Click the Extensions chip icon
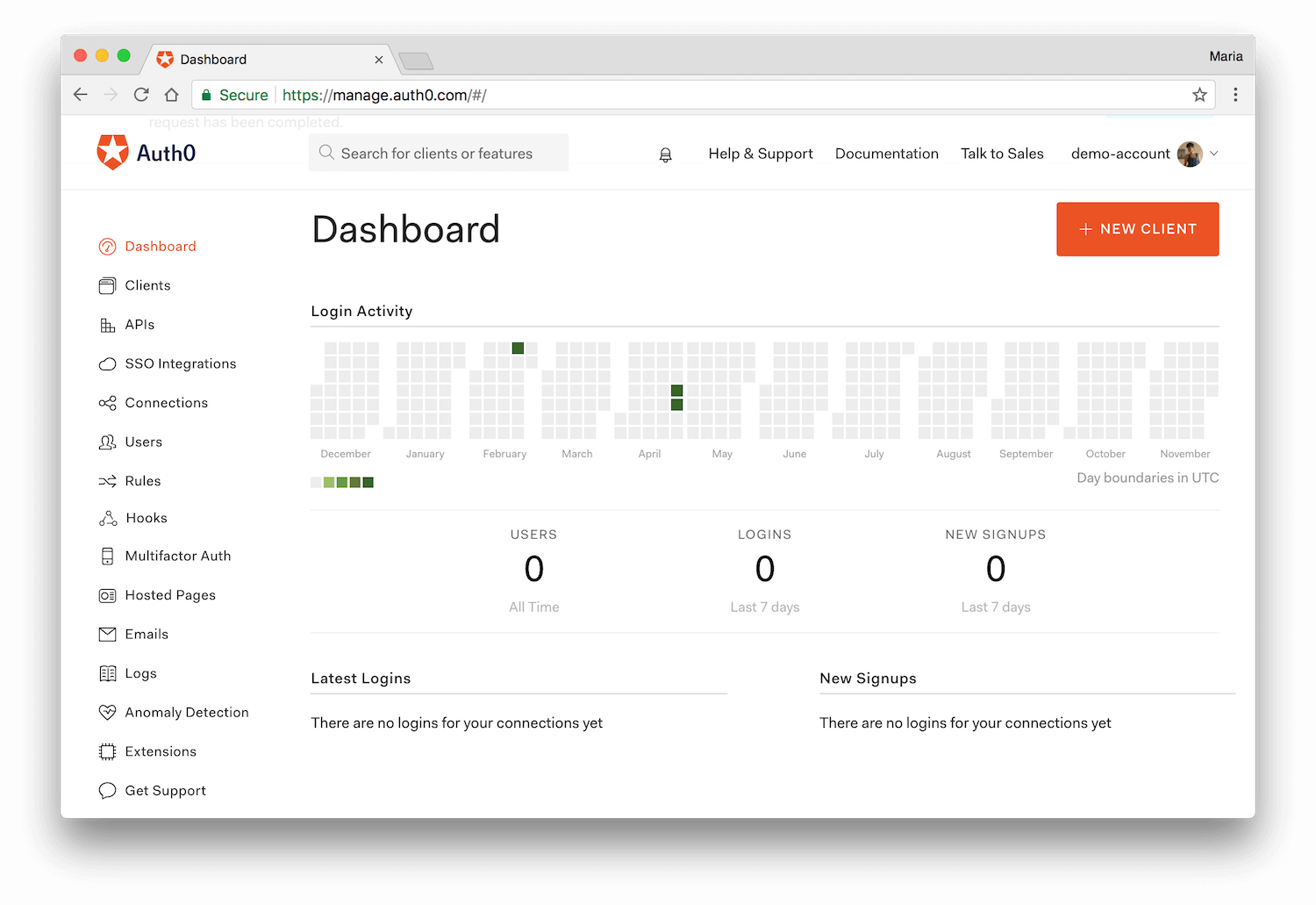This screenshot has width=1316, height=905. click(x=107, y=751)
